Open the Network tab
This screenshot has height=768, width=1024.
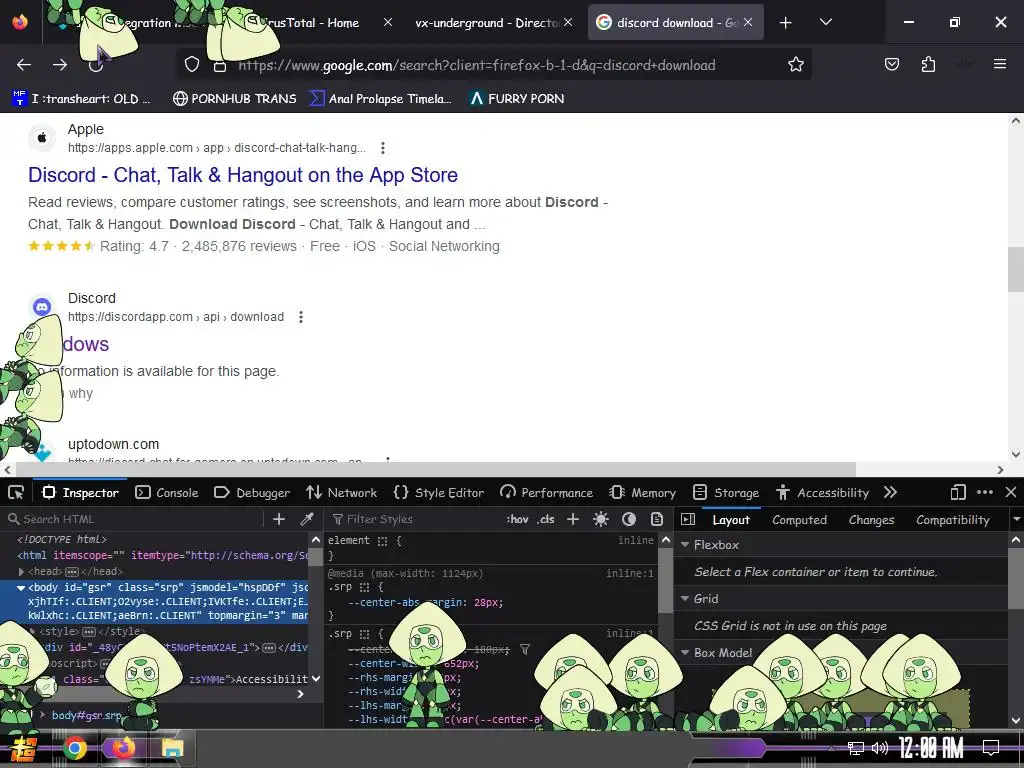pos(342,492)
